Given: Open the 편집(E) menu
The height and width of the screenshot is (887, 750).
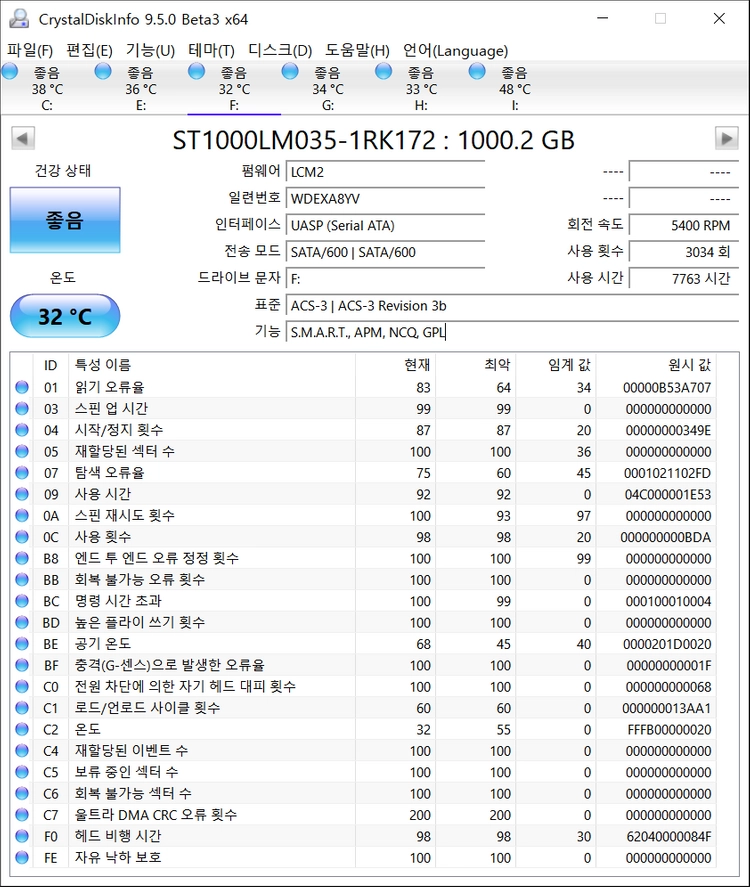Looking at the screenshot, I should point(89,50).
